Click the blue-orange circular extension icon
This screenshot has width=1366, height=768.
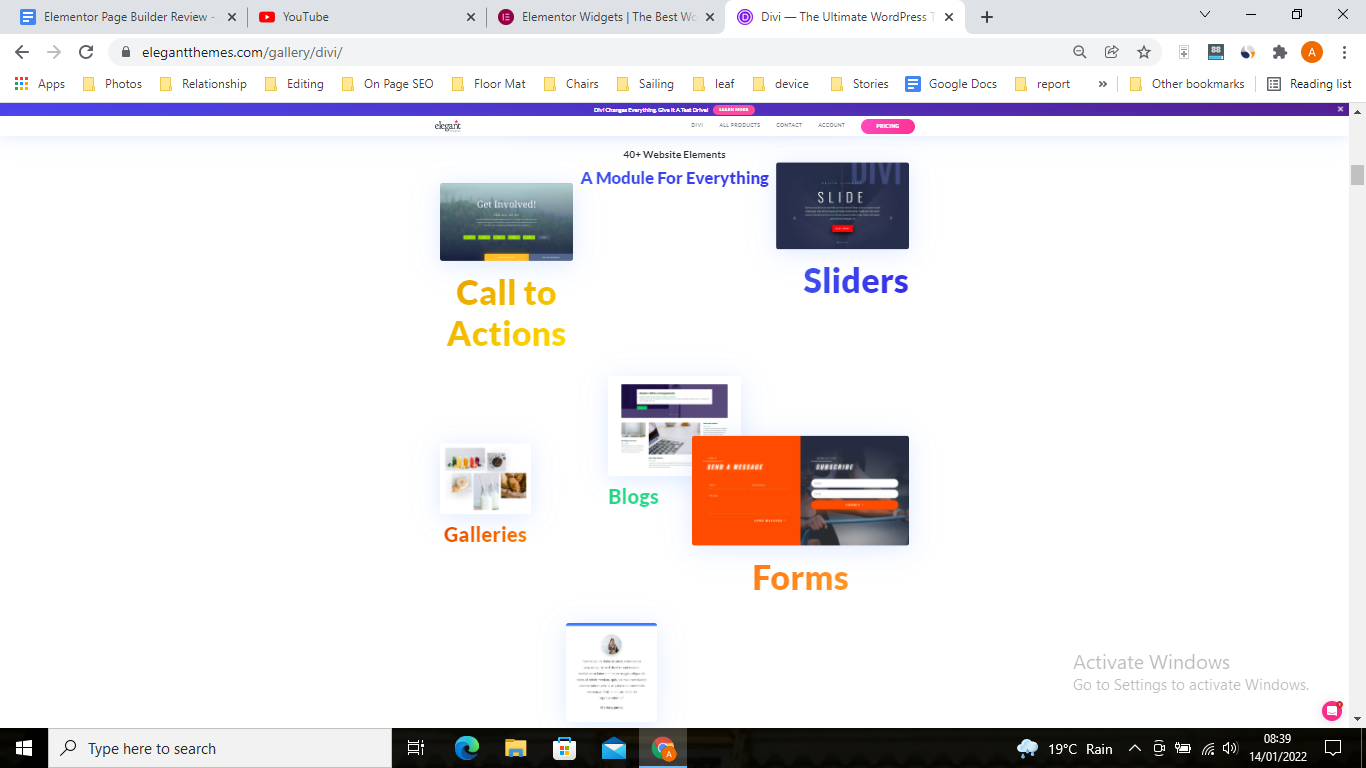point(1248,52)
